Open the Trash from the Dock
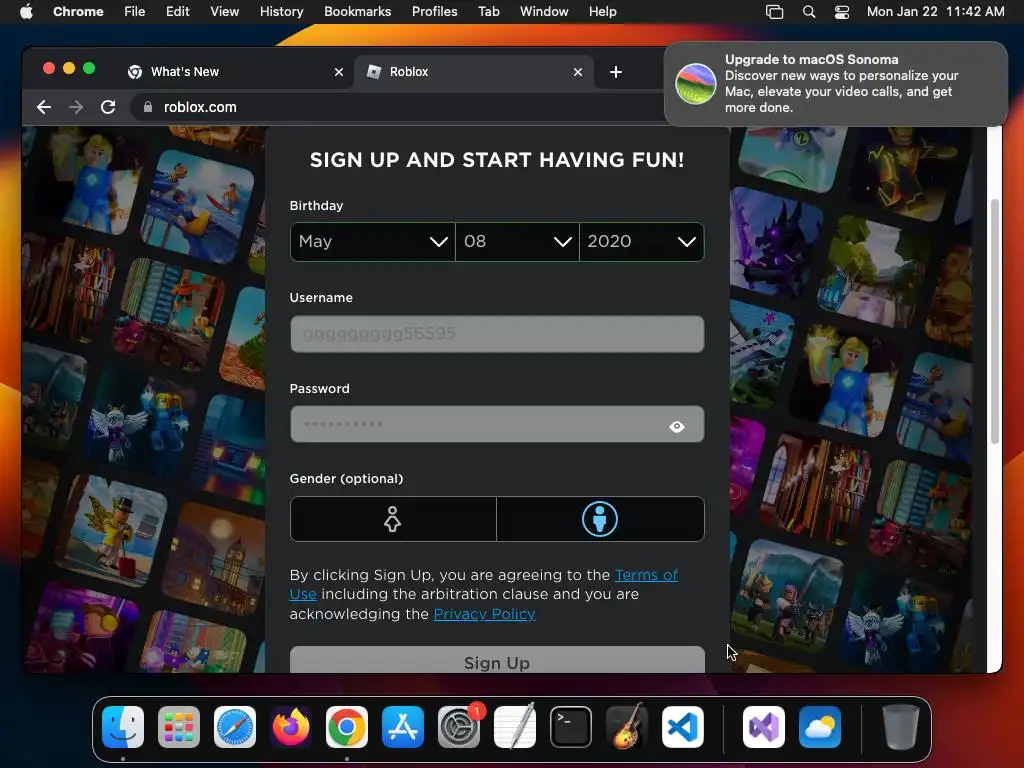 coord(901,727)
